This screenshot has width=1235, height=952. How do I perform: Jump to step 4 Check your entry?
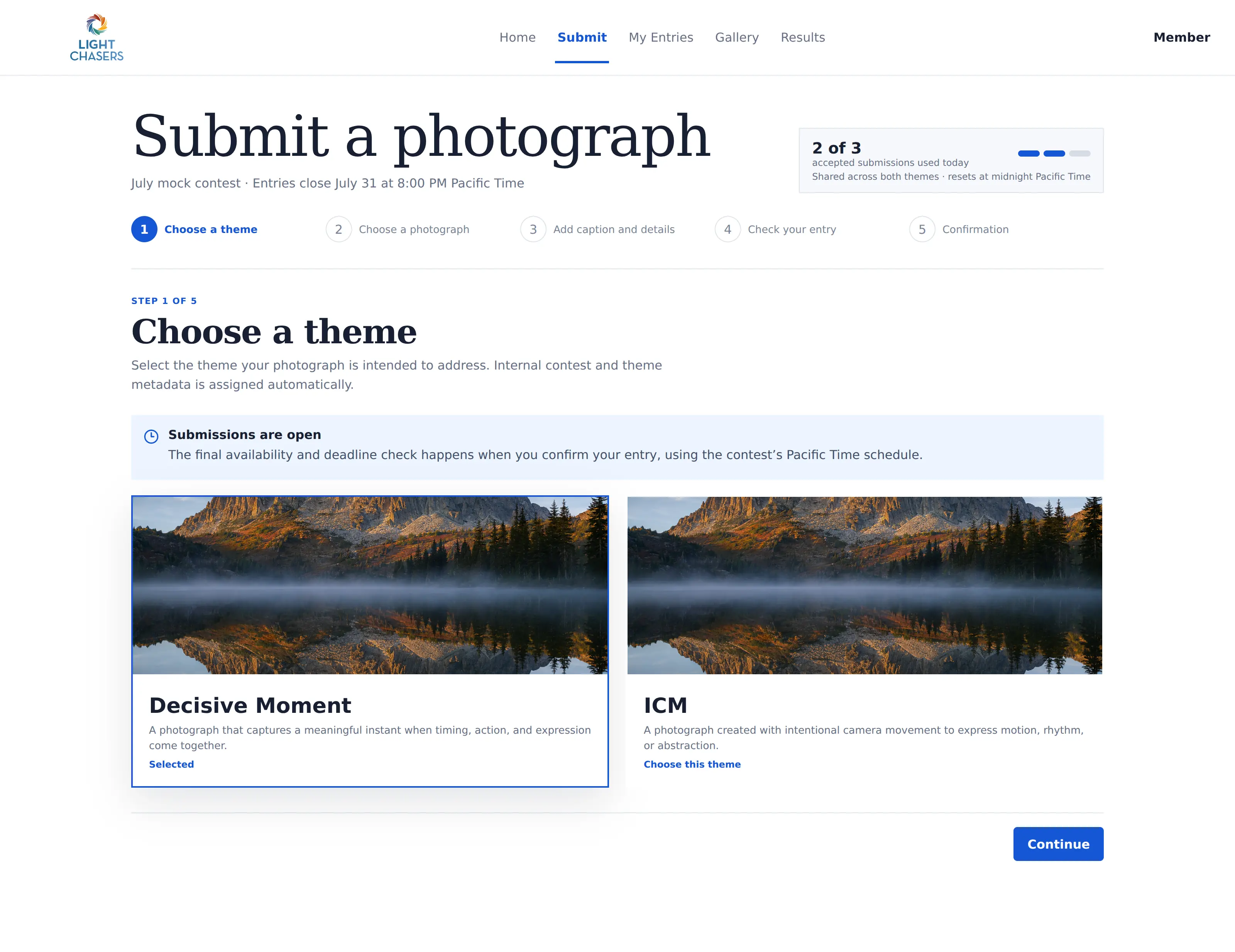click(775, 230)
